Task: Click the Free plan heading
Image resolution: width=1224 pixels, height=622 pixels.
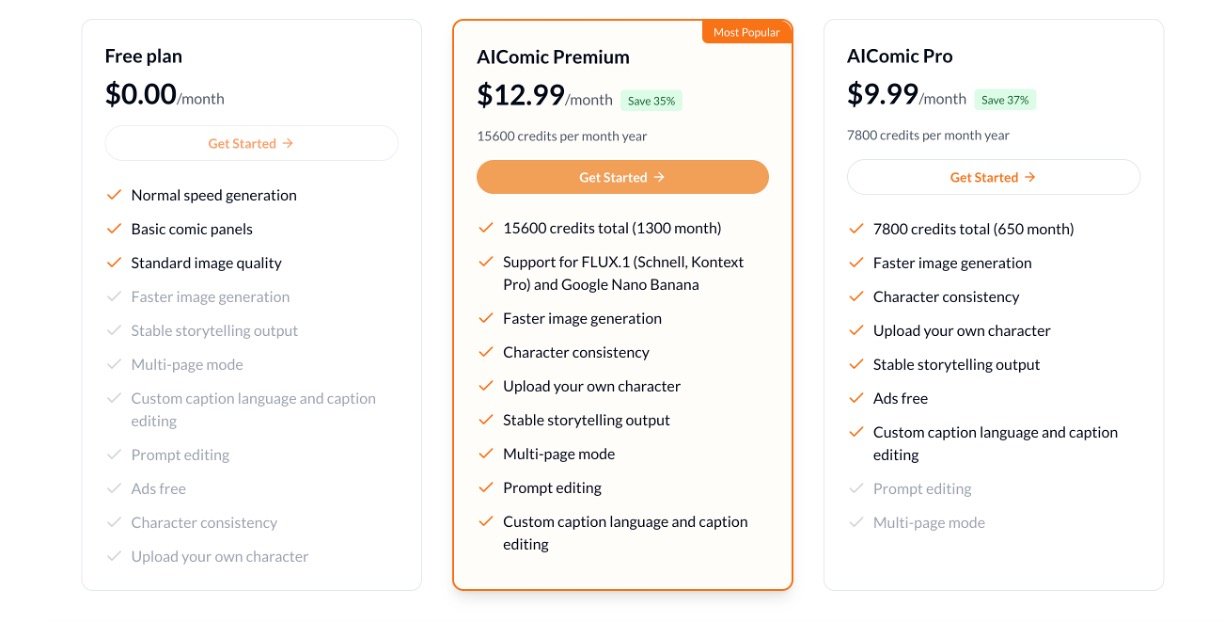Action: pyautogui.click(x=144, y=56)
